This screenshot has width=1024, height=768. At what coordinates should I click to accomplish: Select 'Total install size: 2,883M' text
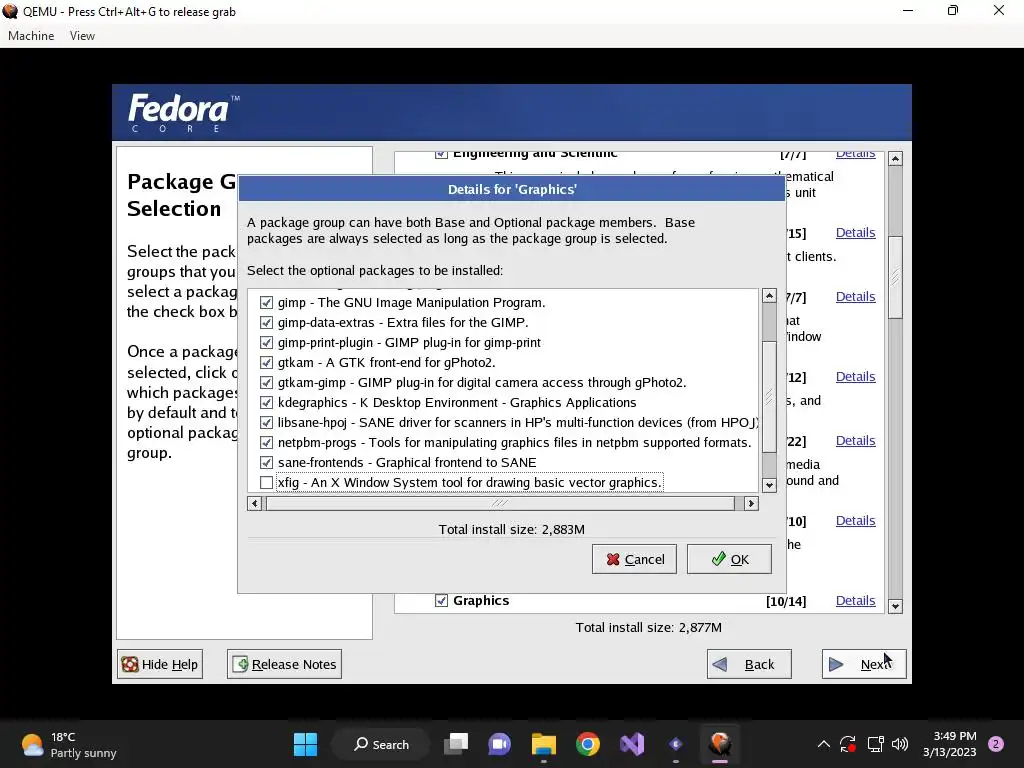pos(511,529)
